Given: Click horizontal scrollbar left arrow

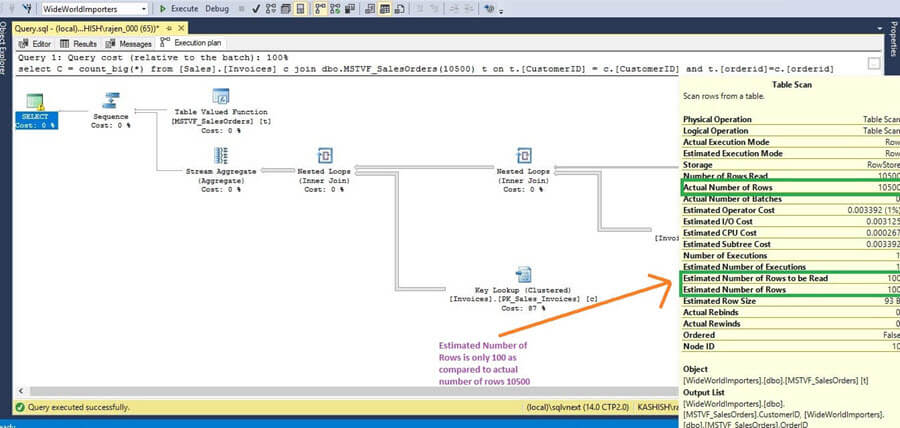Looking at the screenshot, I should [21, 391].
